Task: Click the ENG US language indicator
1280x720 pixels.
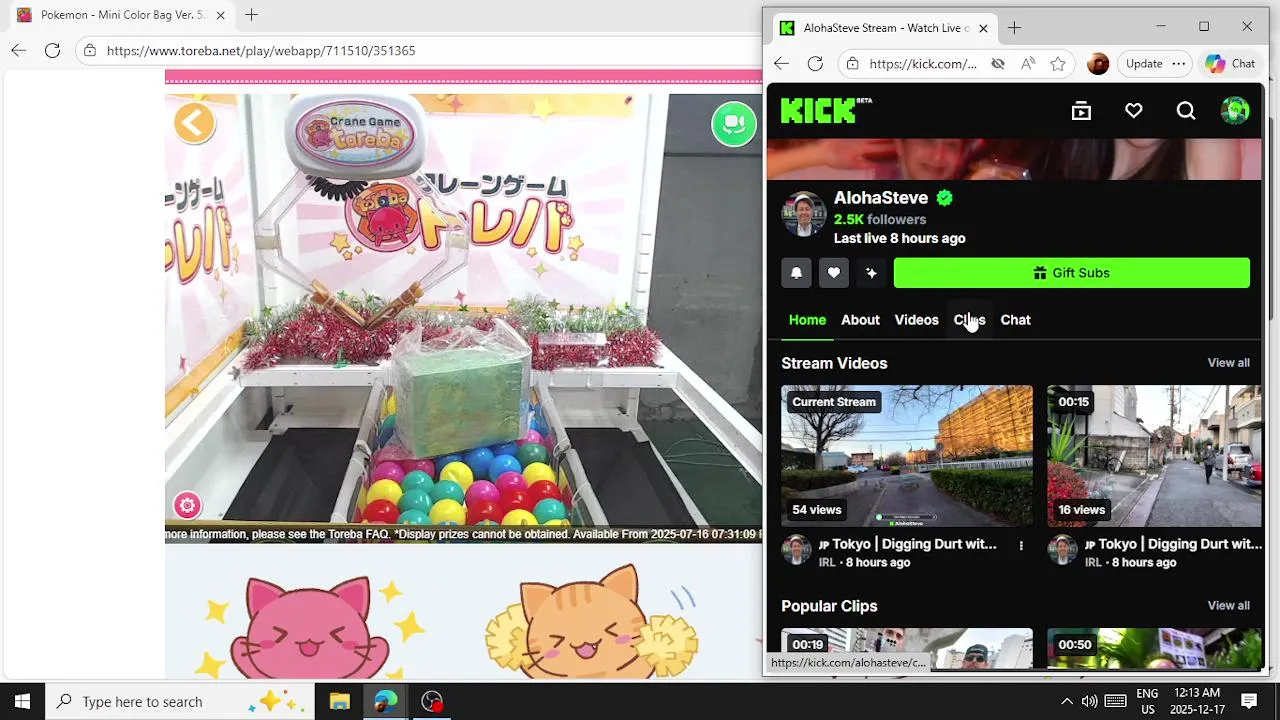Action: point(1147,701)
